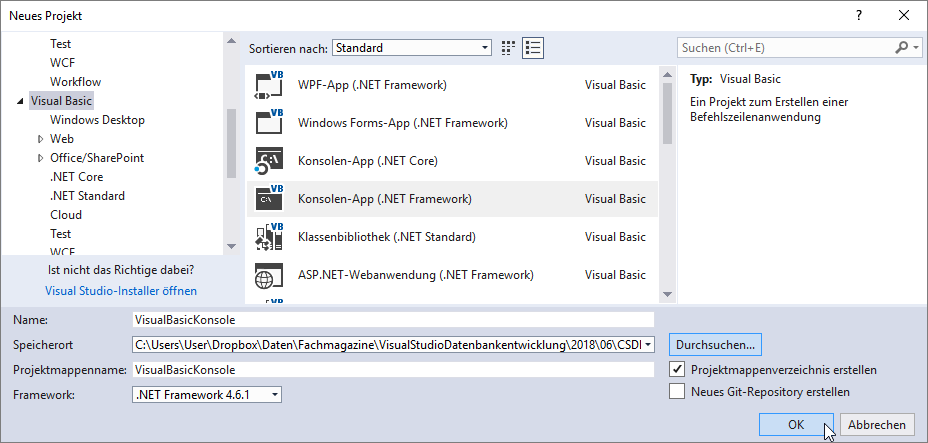The height and width of the screenshot is (443, 928).
Task: Select Test below Cloud in the tree
Action: click(60, 234)
